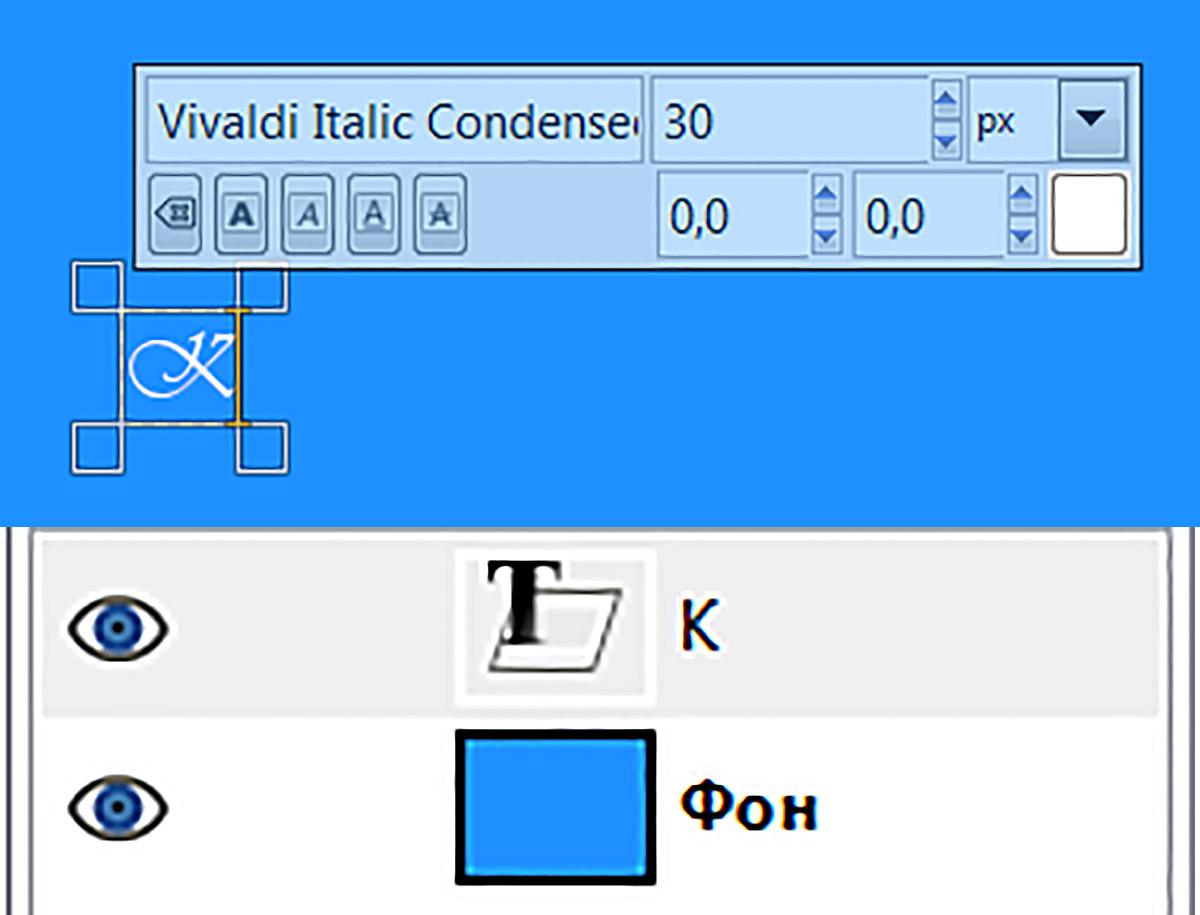
Task: Decrease font size with down arrow
Action: [945, 141]
